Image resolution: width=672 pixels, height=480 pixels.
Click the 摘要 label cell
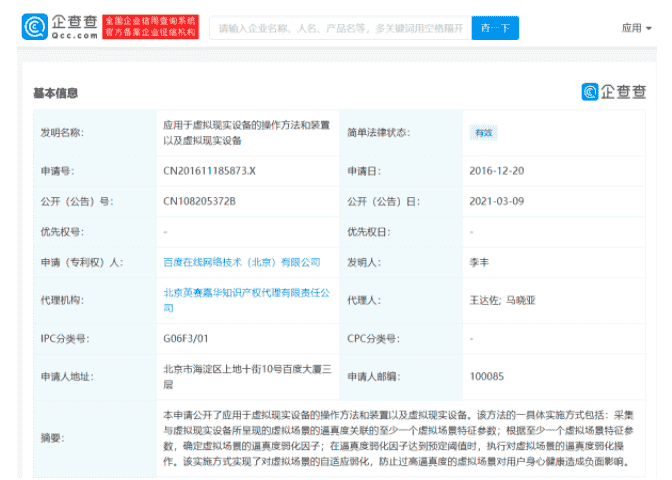pos(95,438)
